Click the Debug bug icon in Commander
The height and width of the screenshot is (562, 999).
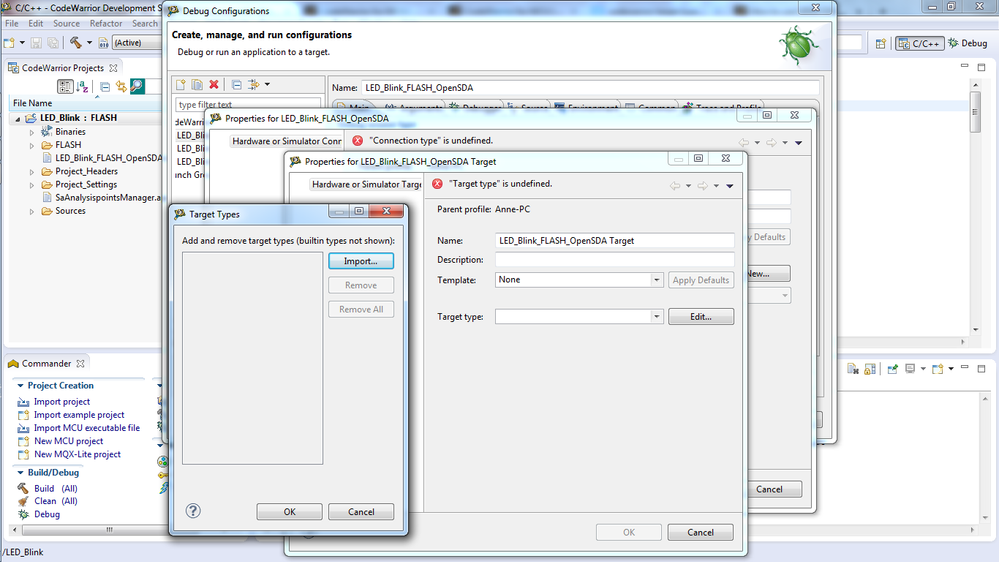23,514
